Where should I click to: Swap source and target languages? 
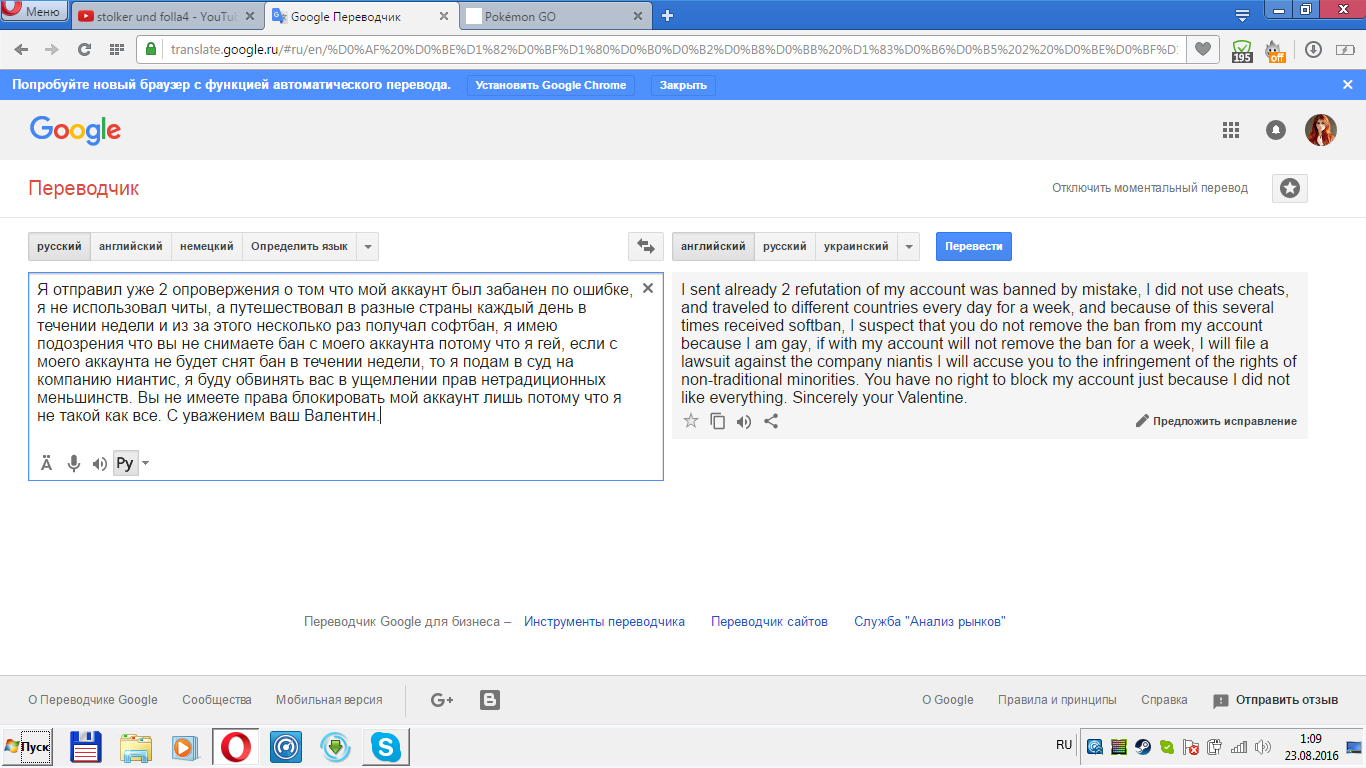[646, 246]
